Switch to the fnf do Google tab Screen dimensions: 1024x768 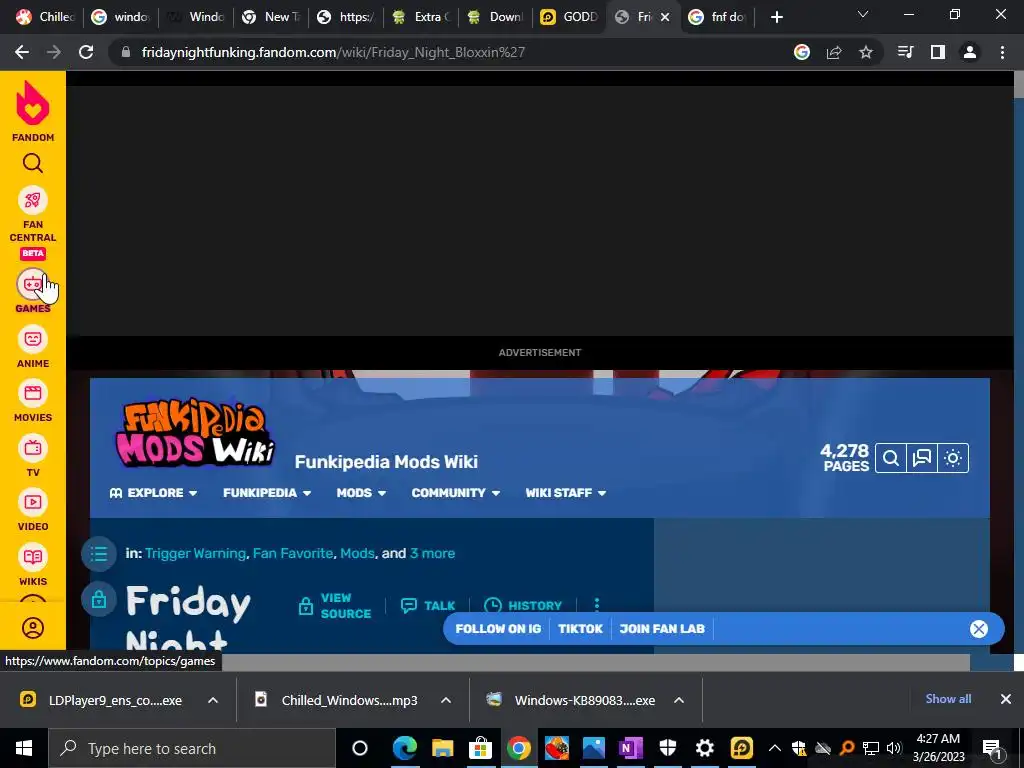tap(718, 17)
